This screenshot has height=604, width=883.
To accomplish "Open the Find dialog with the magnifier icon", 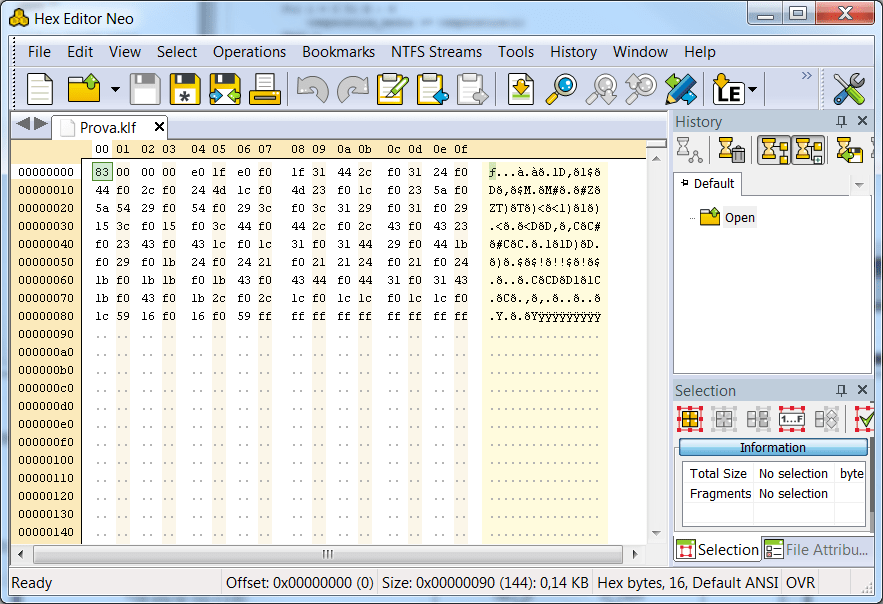I will pyautogui.click(x=560, y=89).
